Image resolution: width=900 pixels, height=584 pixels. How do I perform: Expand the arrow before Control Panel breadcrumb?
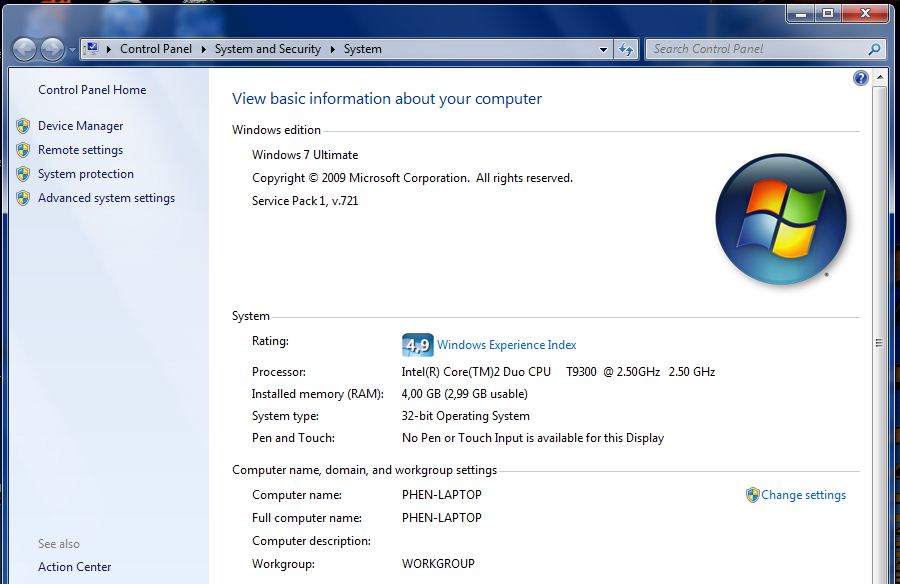coord(108,49)
